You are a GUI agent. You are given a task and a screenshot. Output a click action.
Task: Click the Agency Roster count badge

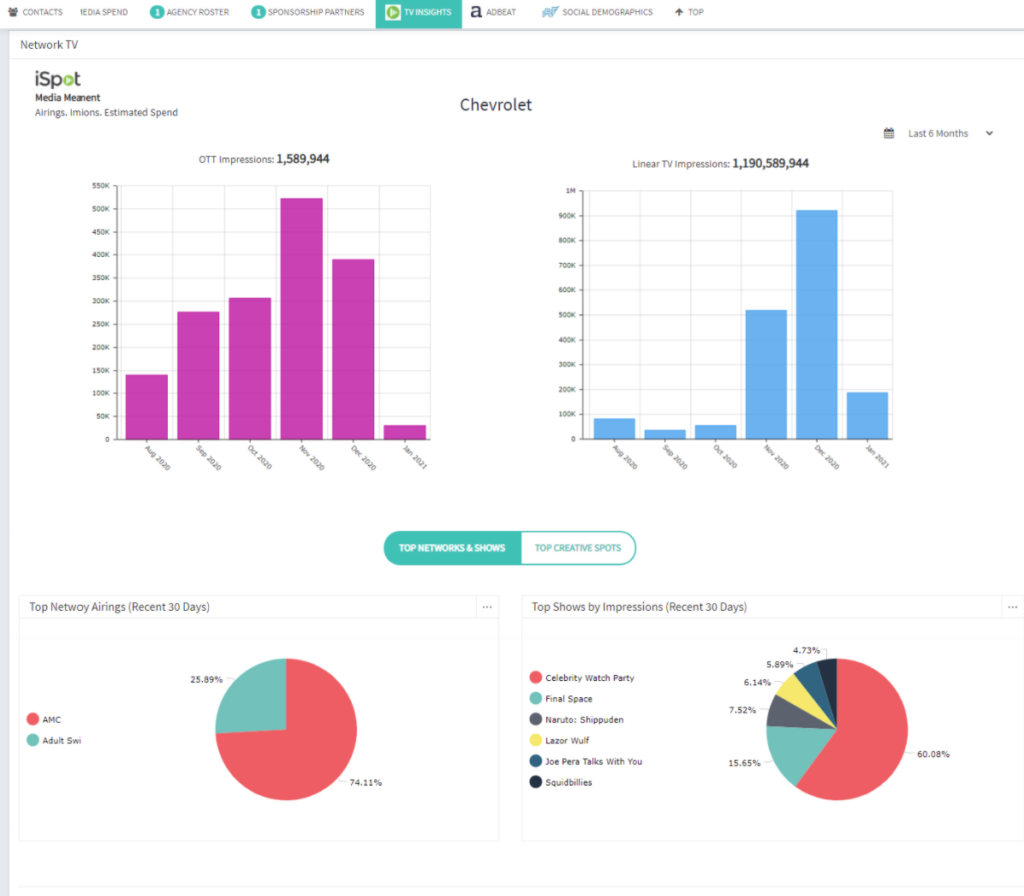pos(157,12)
